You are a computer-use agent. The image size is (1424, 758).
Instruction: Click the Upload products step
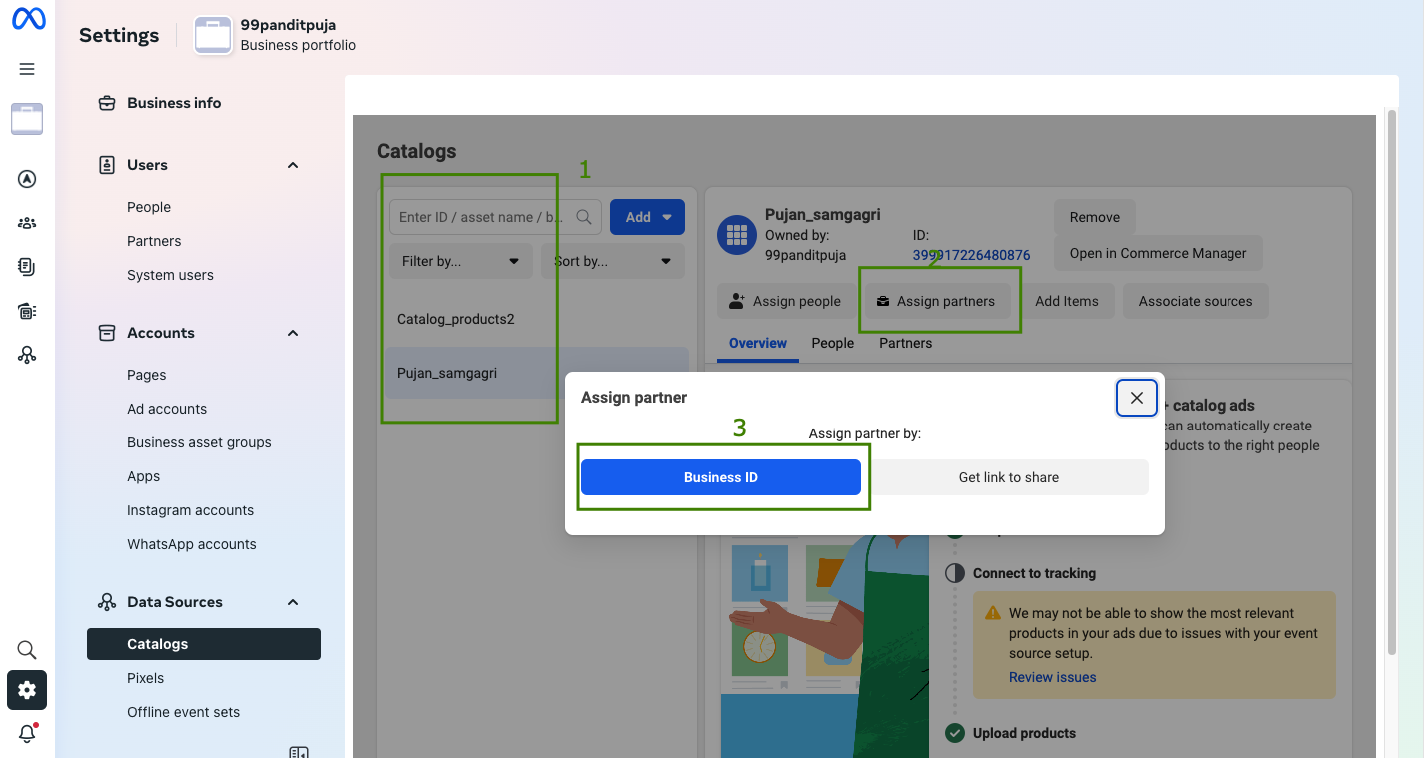coord(1024,733)
